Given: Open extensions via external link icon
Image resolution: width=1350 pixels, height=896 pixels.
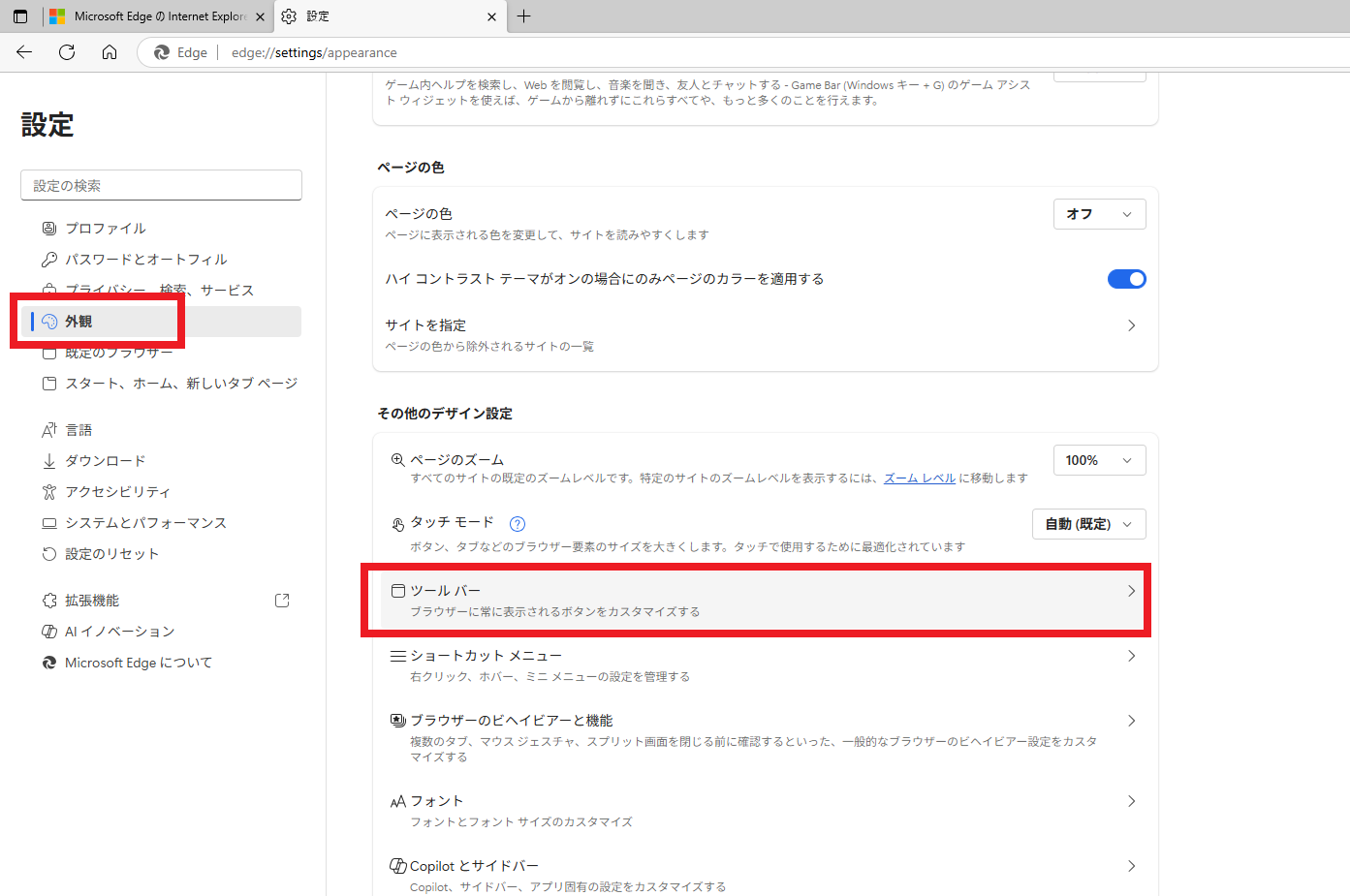Looking at the screenshot, I should 282,601.
